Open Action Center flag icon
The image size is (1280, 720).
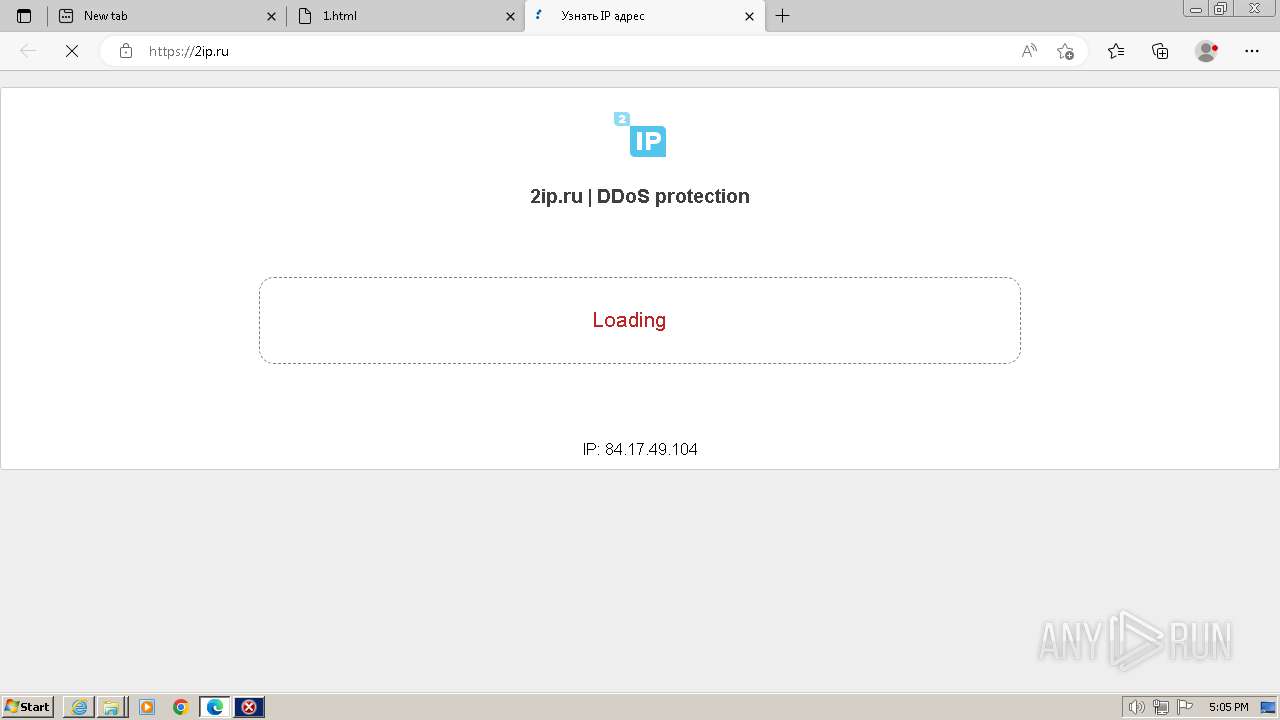coord(1185,707)
